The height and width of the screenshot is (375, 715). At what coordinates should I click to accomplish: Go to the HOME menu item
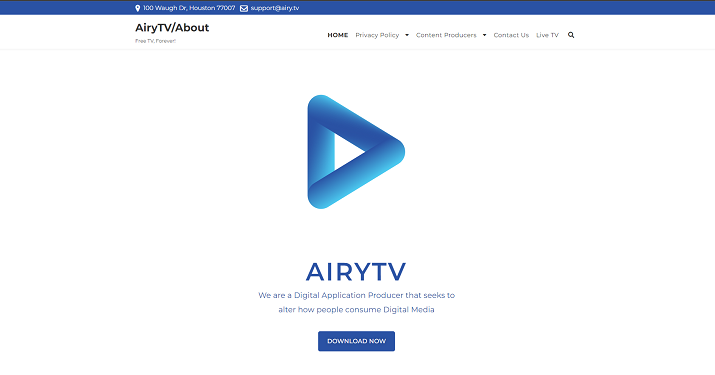pyautogui.click(x=337, y=35)
